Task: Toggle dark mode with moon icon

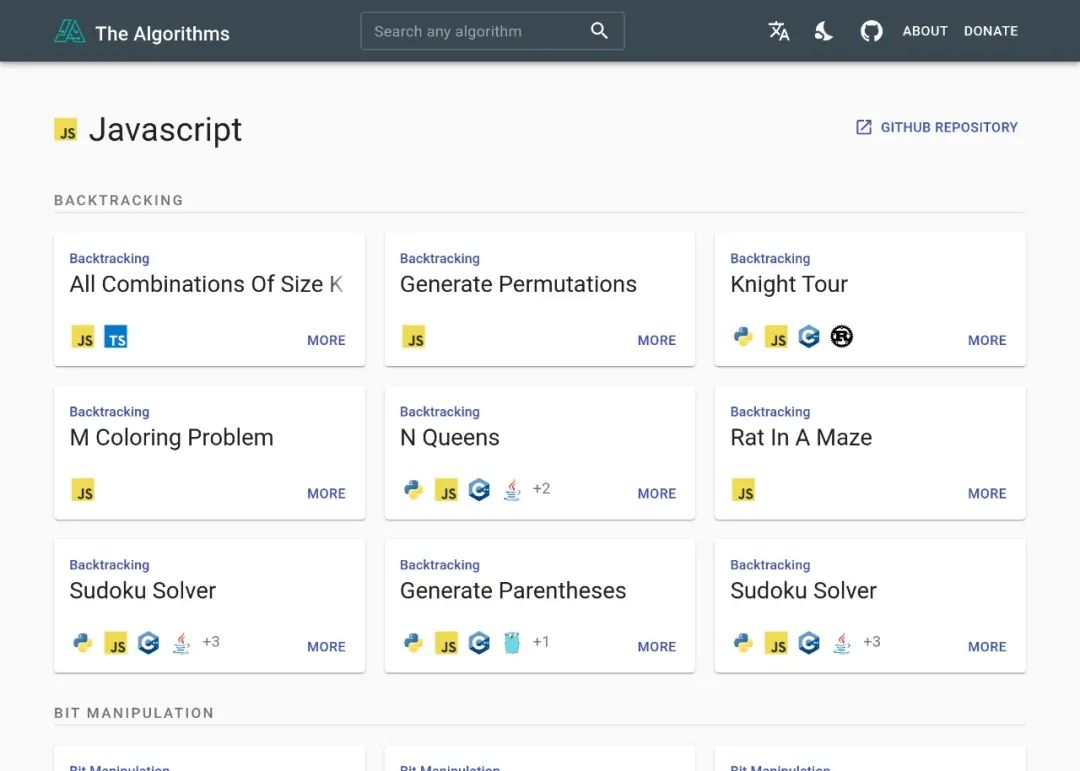Action: (x=824, y=31)
